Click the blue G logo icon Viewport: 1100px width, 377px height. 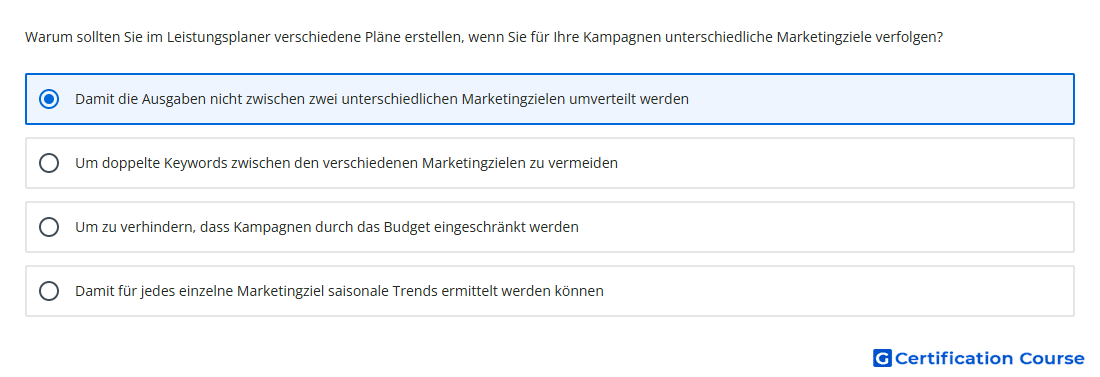882,358
